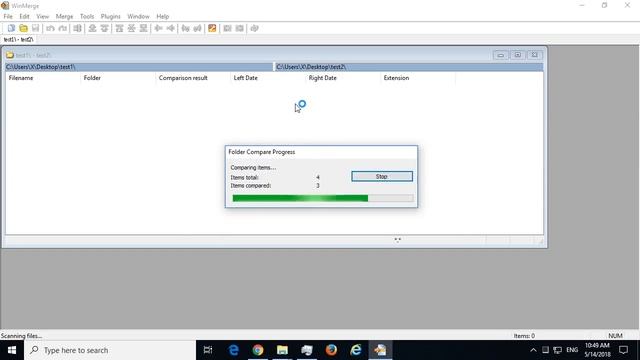
Task: Maximize the test1 - test2 child window
Action: pyautogui.click(x=518, y=55)
